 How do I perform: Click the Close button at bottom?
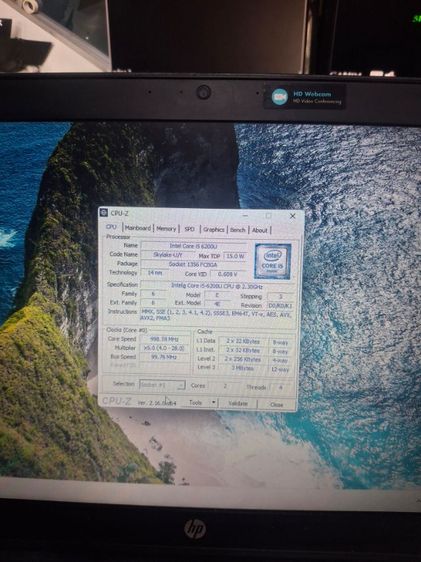[276, 404]
